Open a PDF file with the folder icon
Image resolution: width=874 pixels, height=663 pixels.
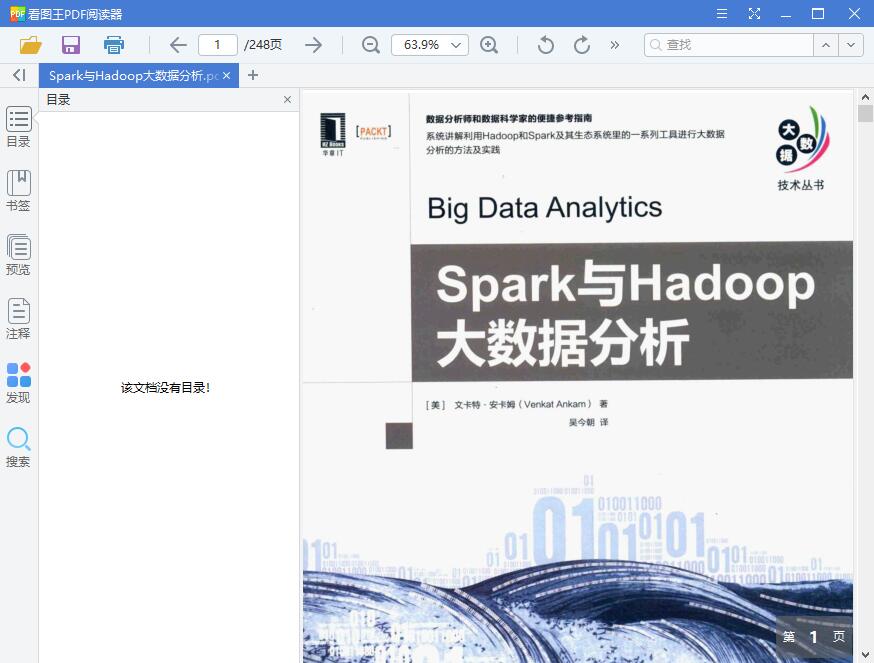click(29, 45)
